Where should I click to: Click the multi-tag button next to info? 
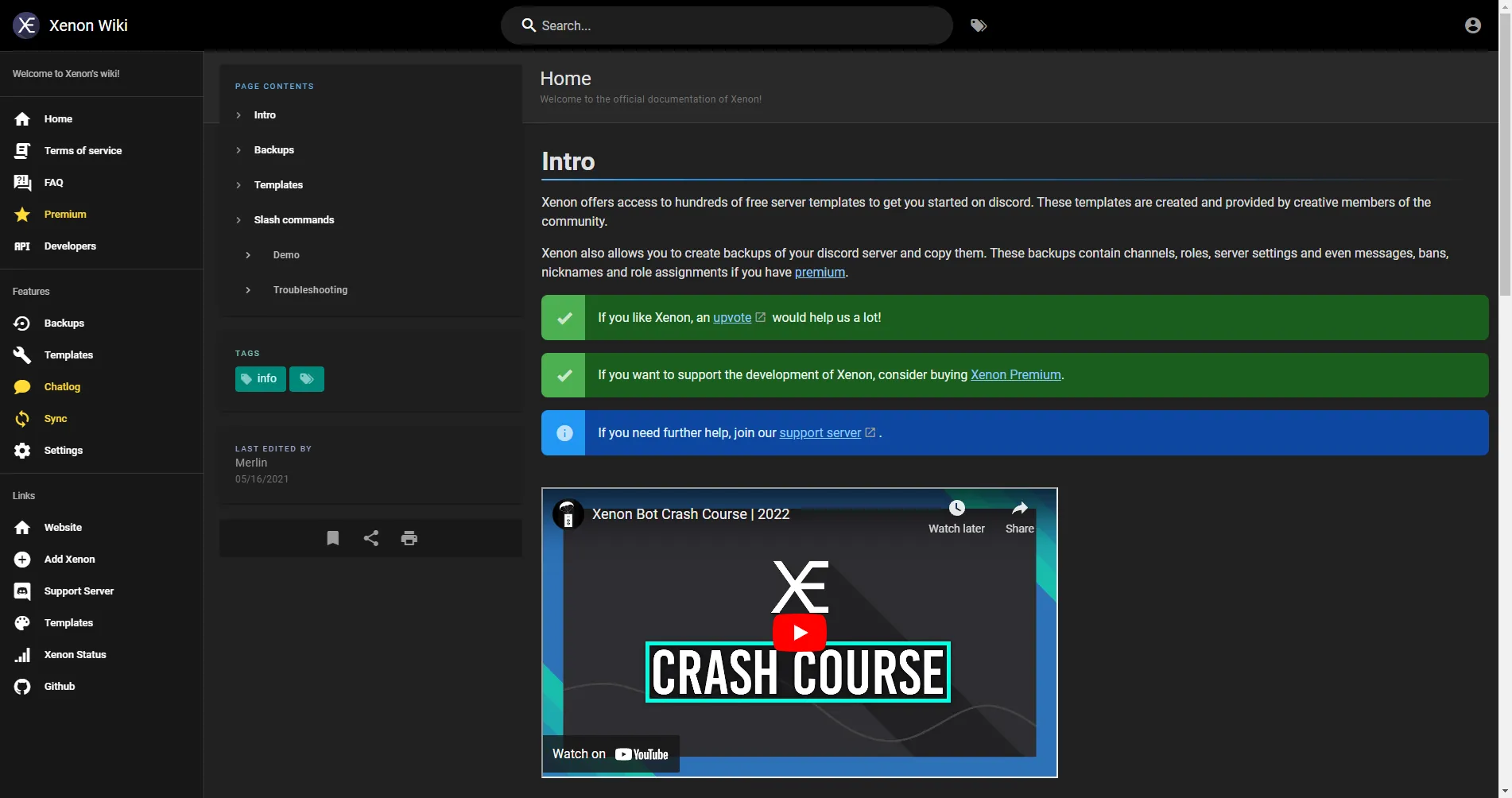[x=307, y=379]
